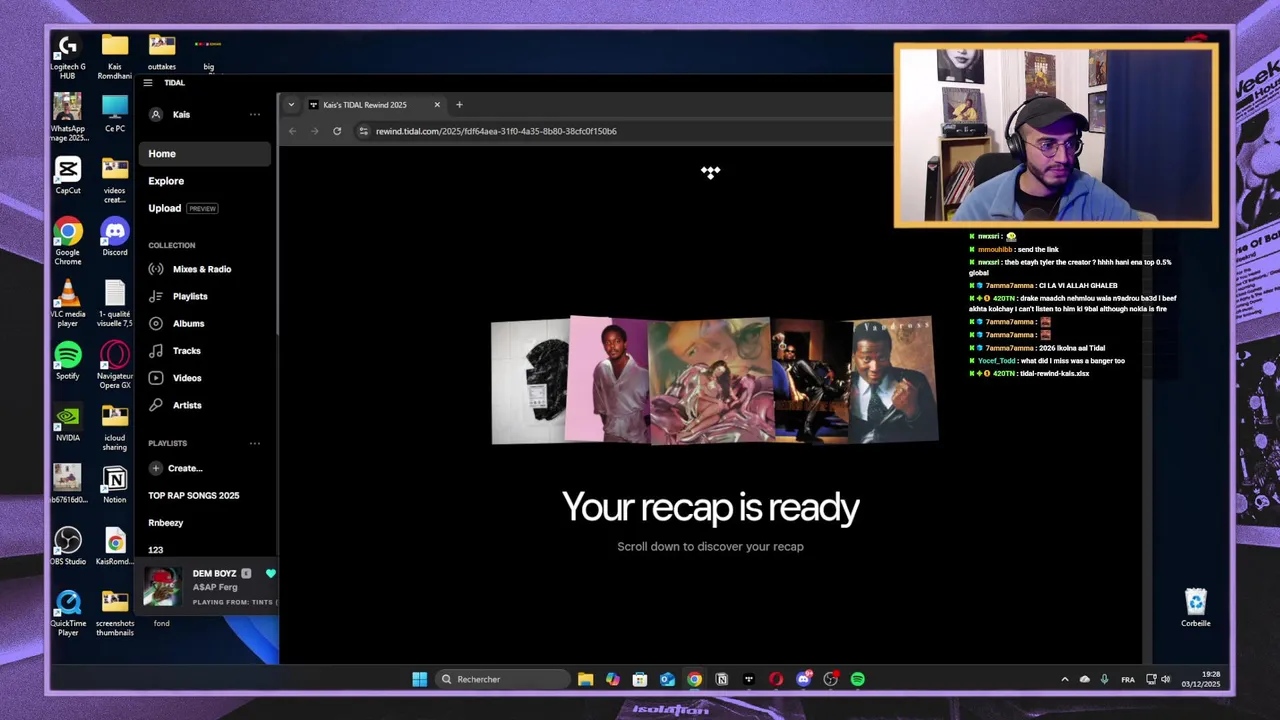
Task: Click the TIDAL logo on Rewind page
Action: pos(710,173)
